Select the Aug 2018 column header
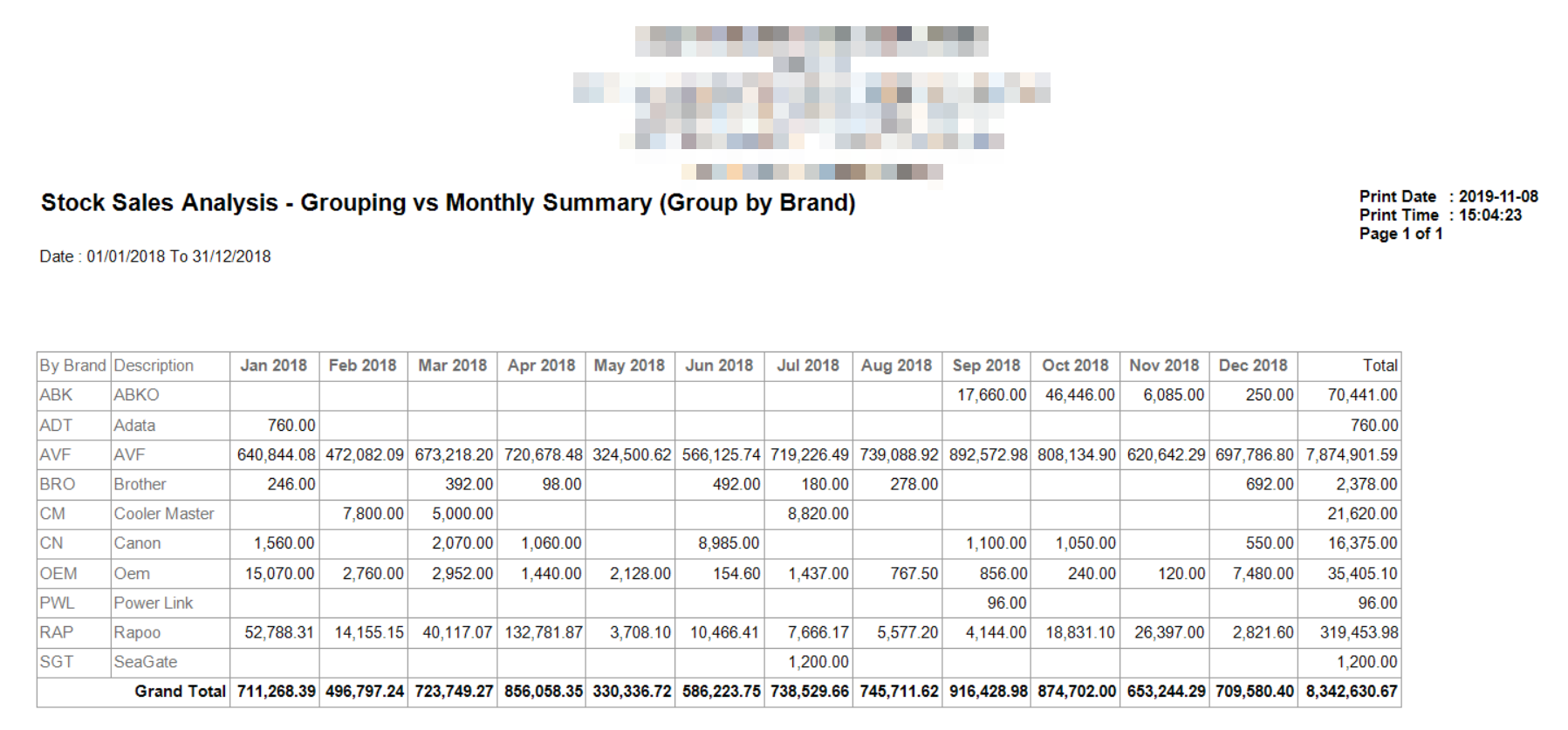 point(897,365)
